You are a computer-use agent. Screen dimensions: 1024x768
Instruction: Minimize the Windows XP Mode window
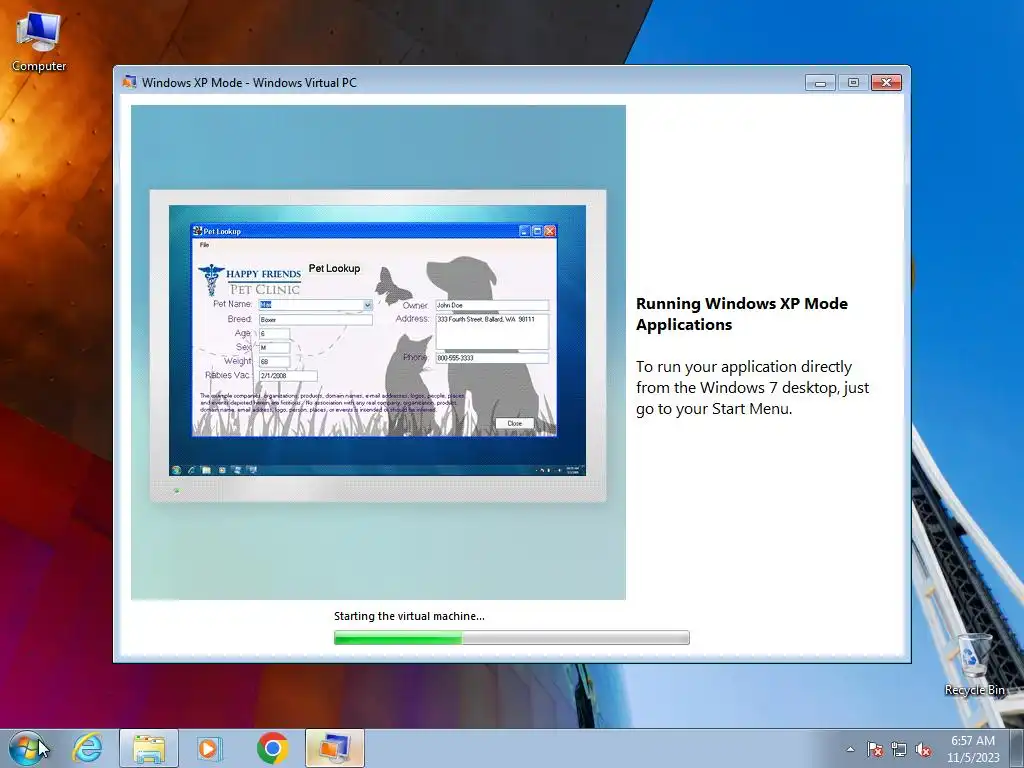tap(820, 82)
